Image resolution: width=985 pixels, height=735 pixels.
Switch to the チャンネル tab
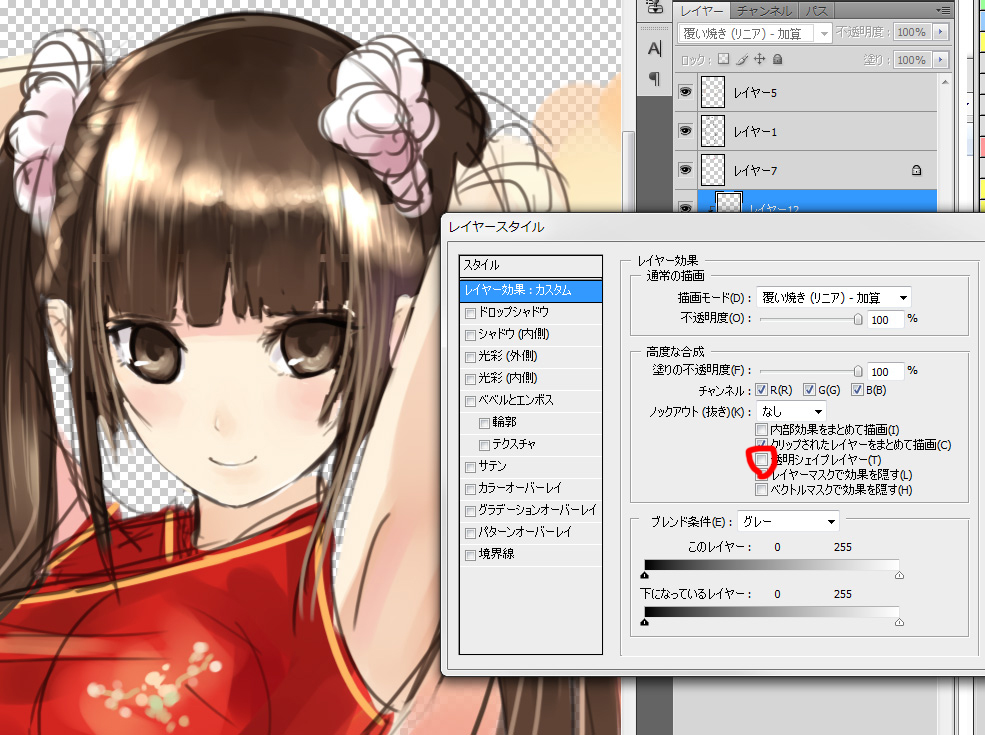click(x=764, y=11)
